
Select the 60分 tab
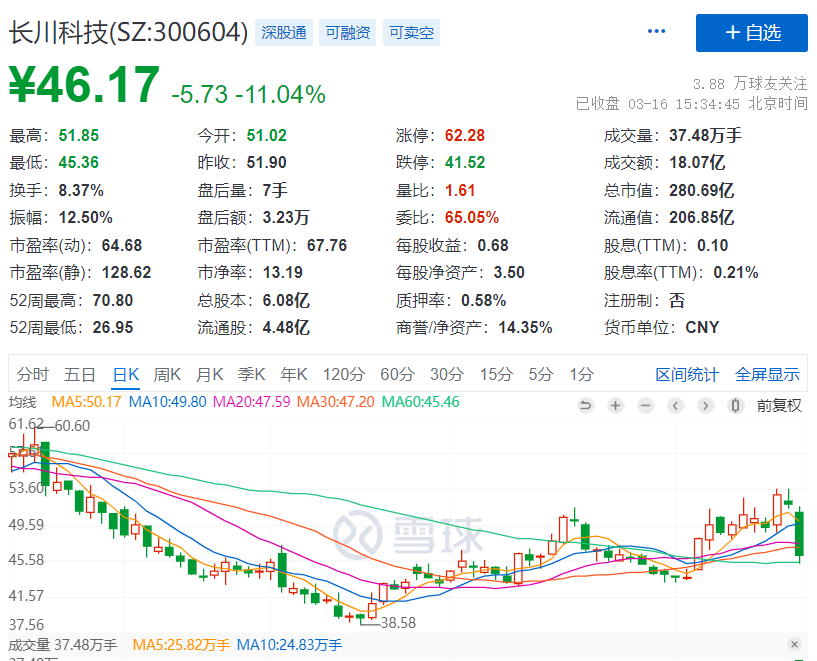coord(397,374)
